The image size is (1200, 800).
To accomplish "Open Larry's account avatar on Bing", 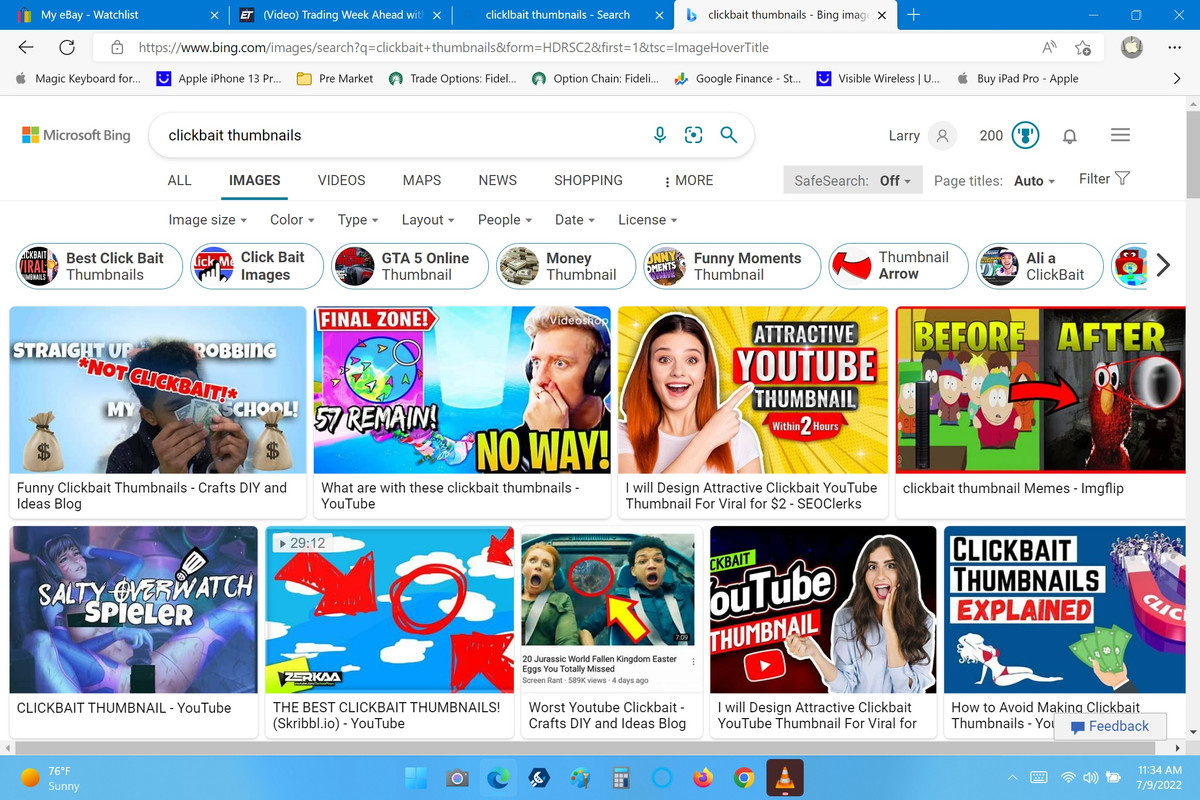I will [942, 136].
